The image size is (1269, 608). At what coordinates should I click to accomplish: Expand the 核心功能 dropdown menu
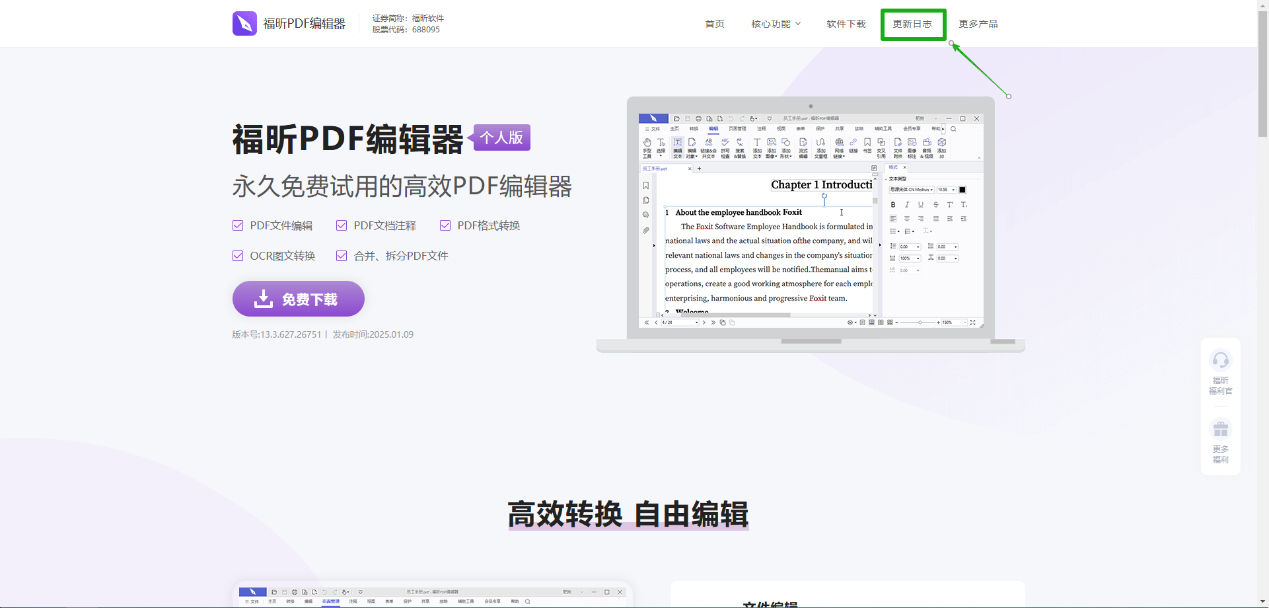click(x=776, y=24)
